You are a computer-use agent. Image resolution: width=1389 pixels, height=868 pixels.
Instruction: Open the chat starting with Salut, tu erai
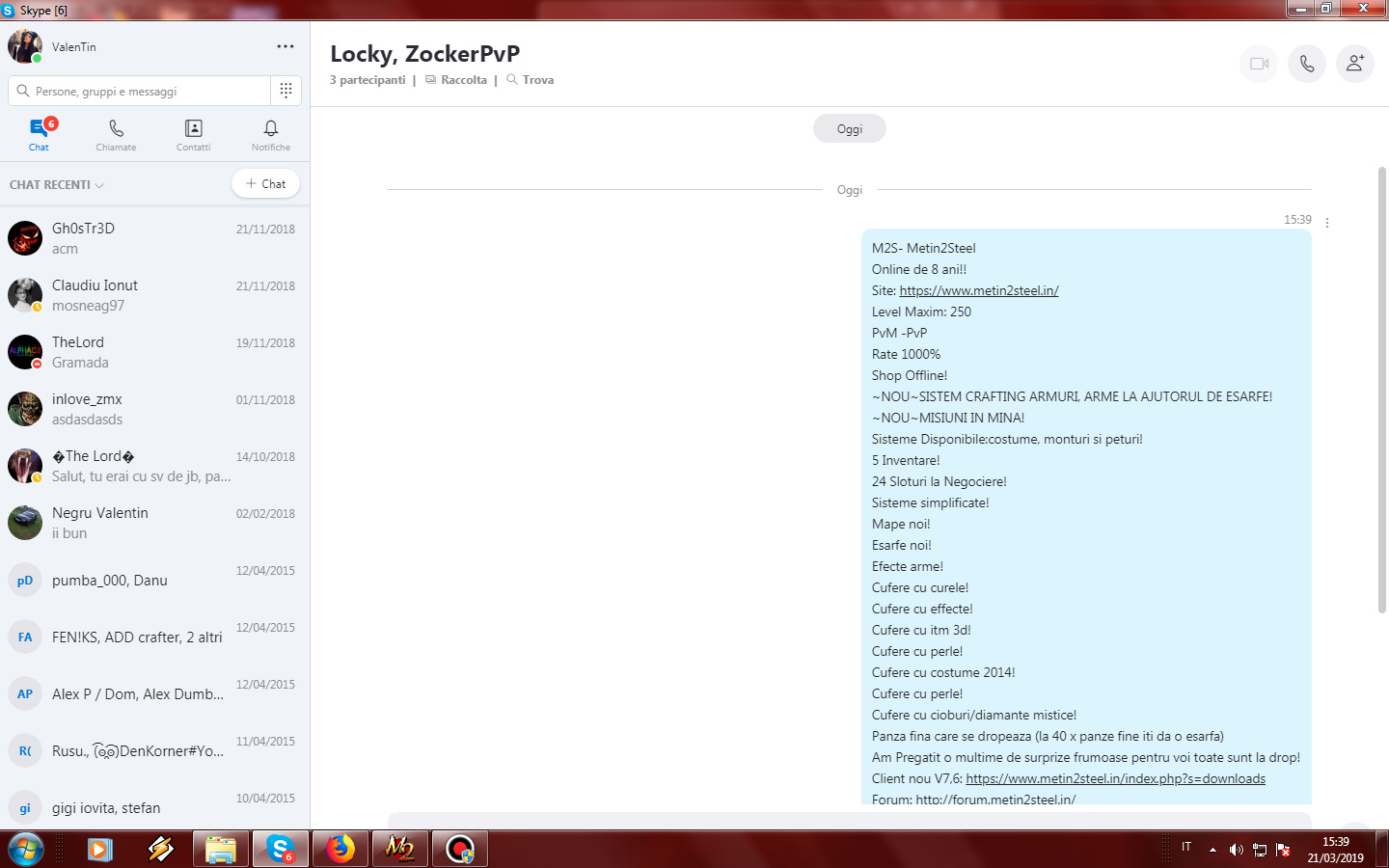tap(154, 466)
